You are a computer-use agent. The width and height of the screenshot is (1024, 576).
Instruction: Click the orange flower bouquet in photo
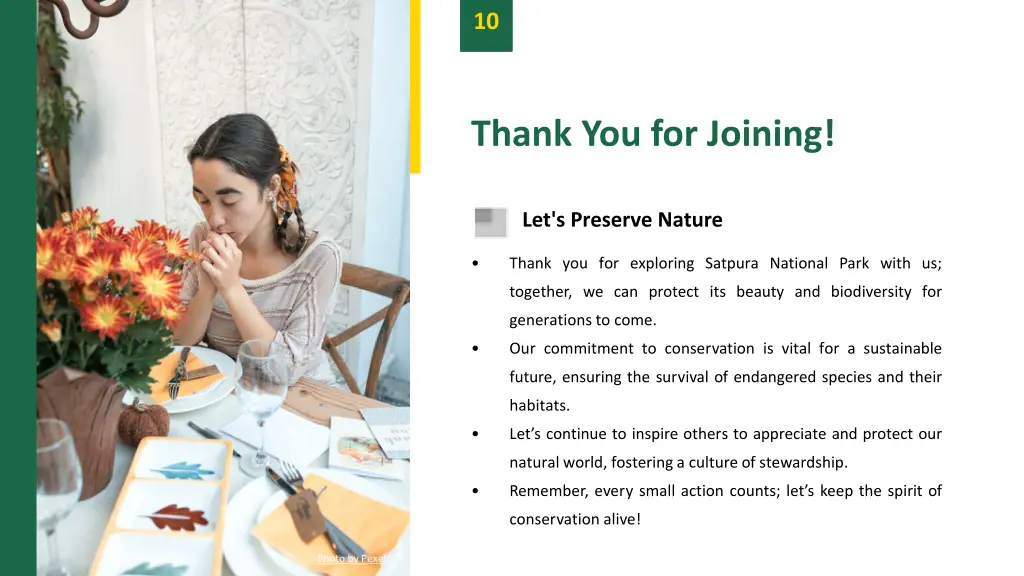(110, 274)
